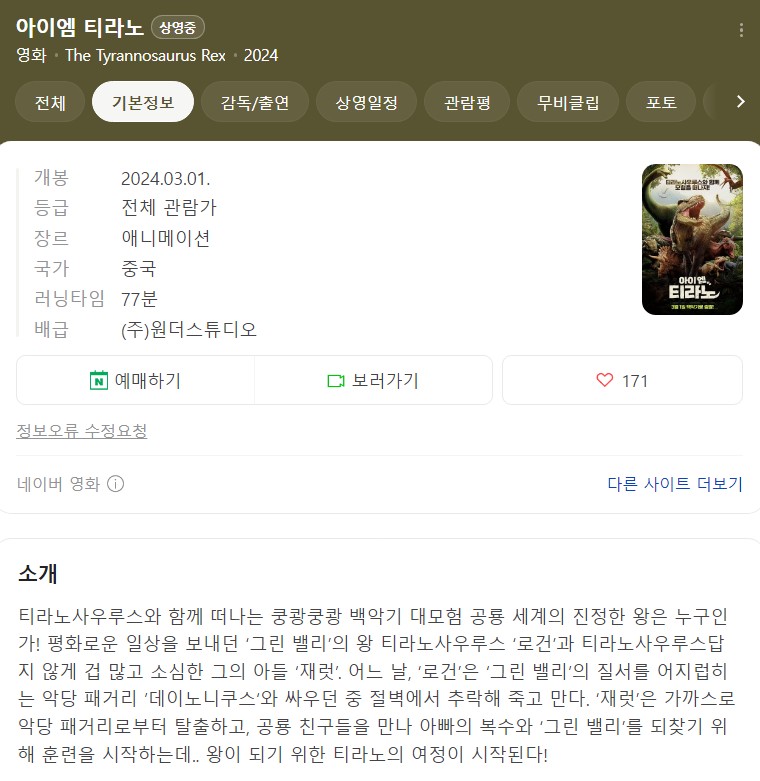Screen dimensions: 760x781
Task: Click the Naver calendar booking icon
Action: pos(99,381)
